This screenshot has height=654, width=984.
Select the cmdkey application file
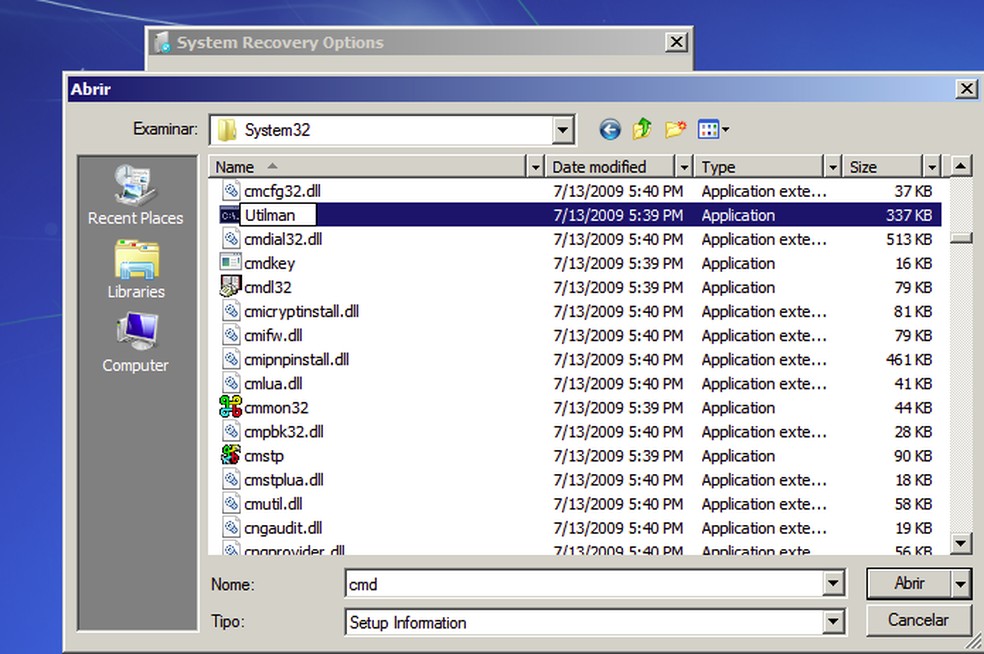click(269, 264)
